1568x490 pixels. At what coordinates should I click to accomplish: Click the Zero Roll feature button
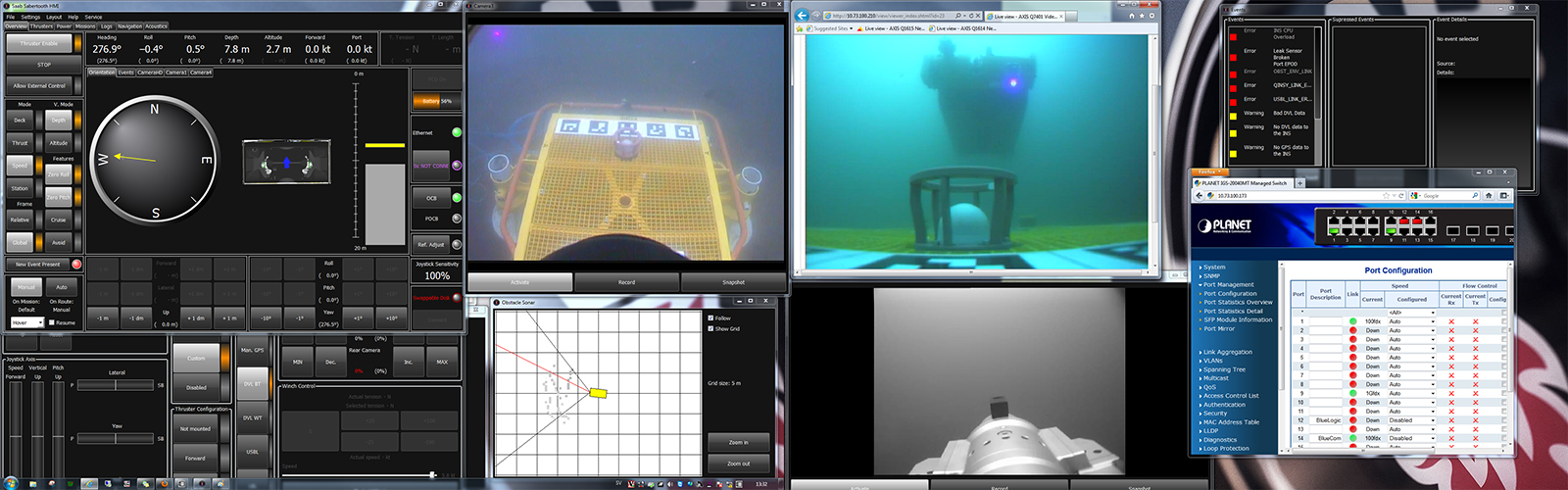point(59,173)
